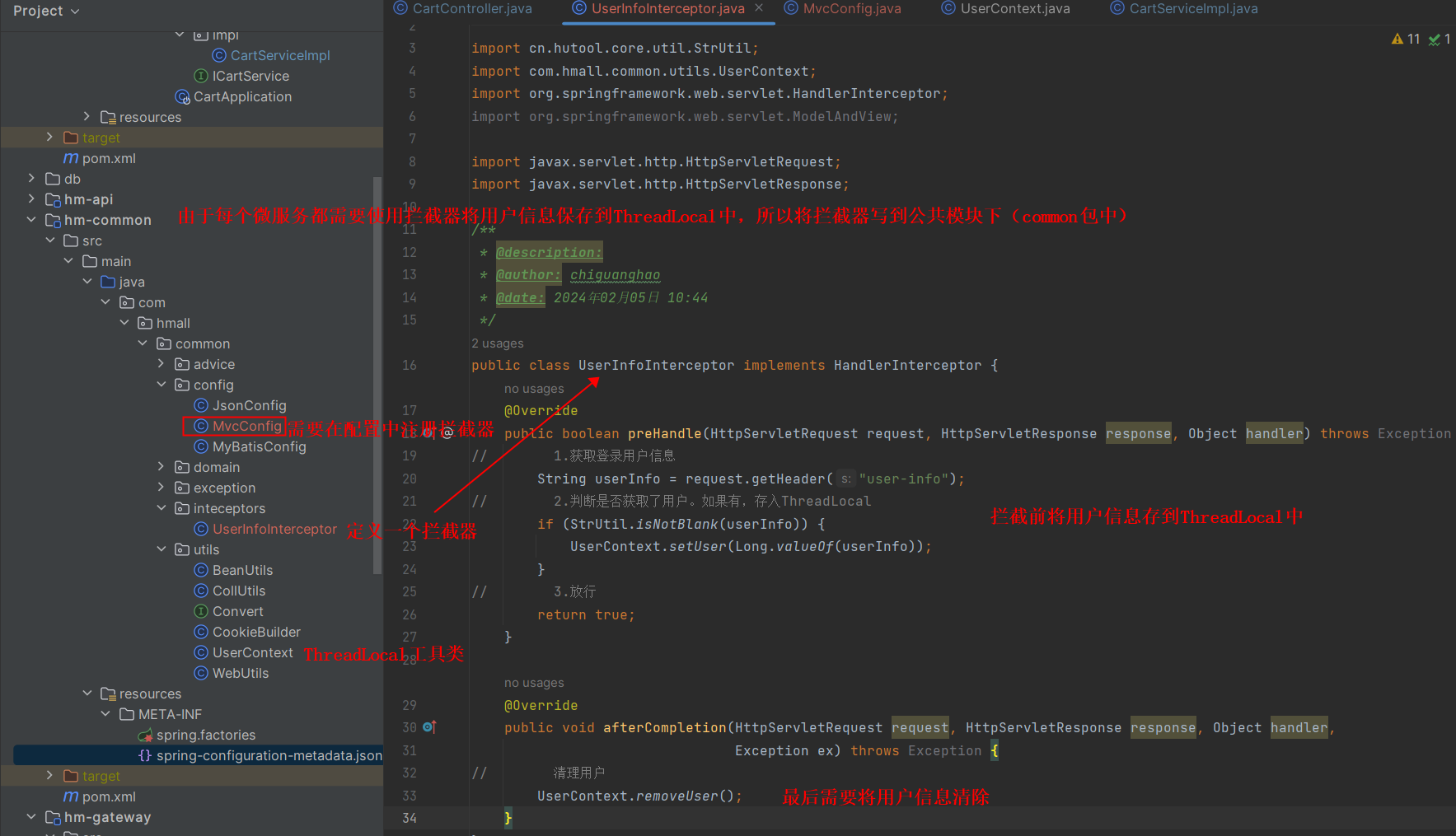Screen dimensions: 1456x836
Task: Open the CartApplication class
Action: (242, 96)
